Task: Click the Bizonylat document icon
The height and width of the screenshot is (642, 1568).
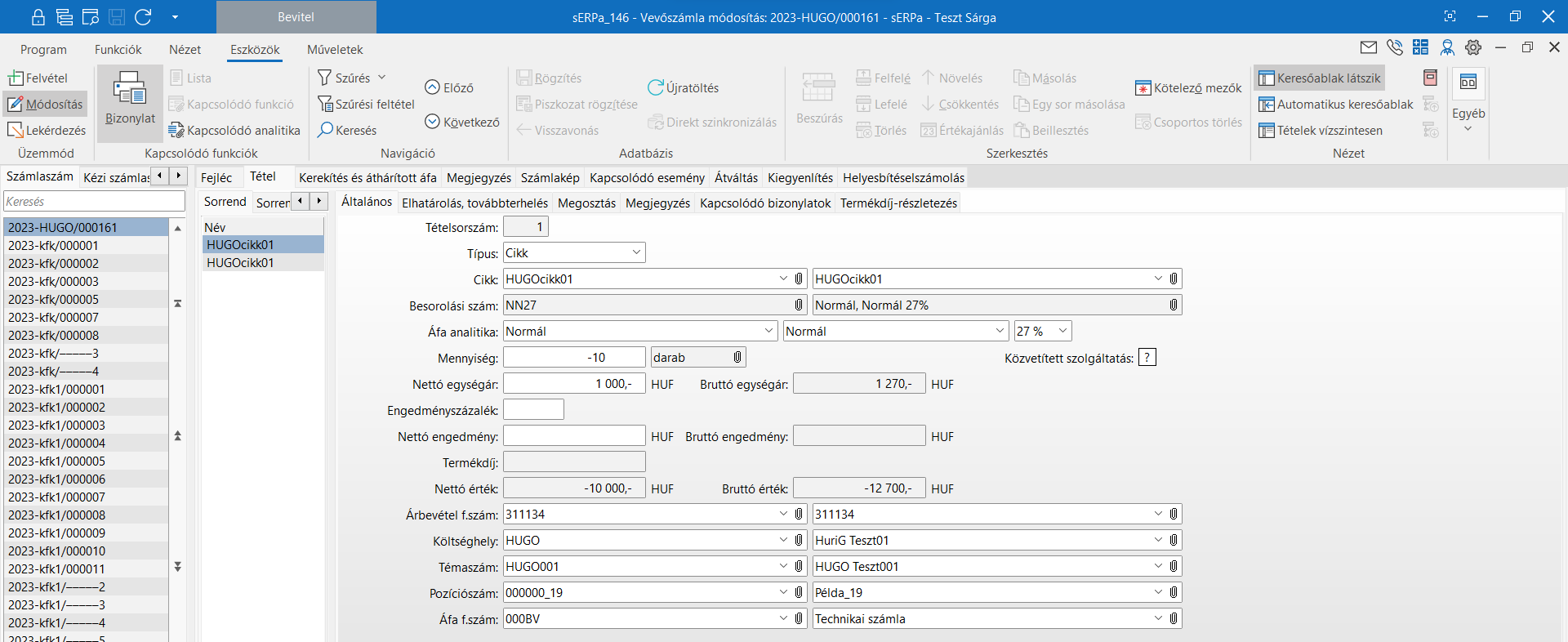Action: click(x=129, y=88)
